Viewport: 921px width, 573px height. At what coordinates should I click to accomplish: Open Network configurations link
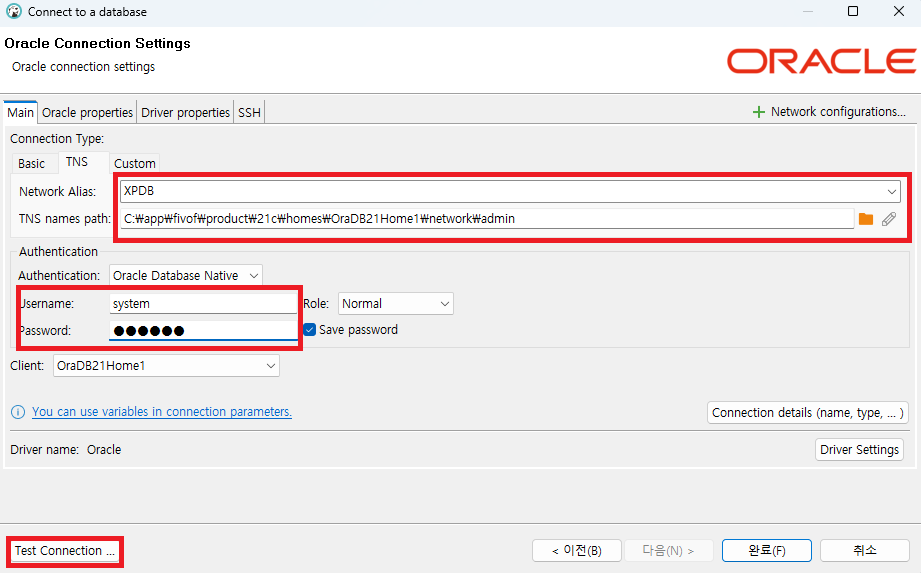tap(838, 112)
